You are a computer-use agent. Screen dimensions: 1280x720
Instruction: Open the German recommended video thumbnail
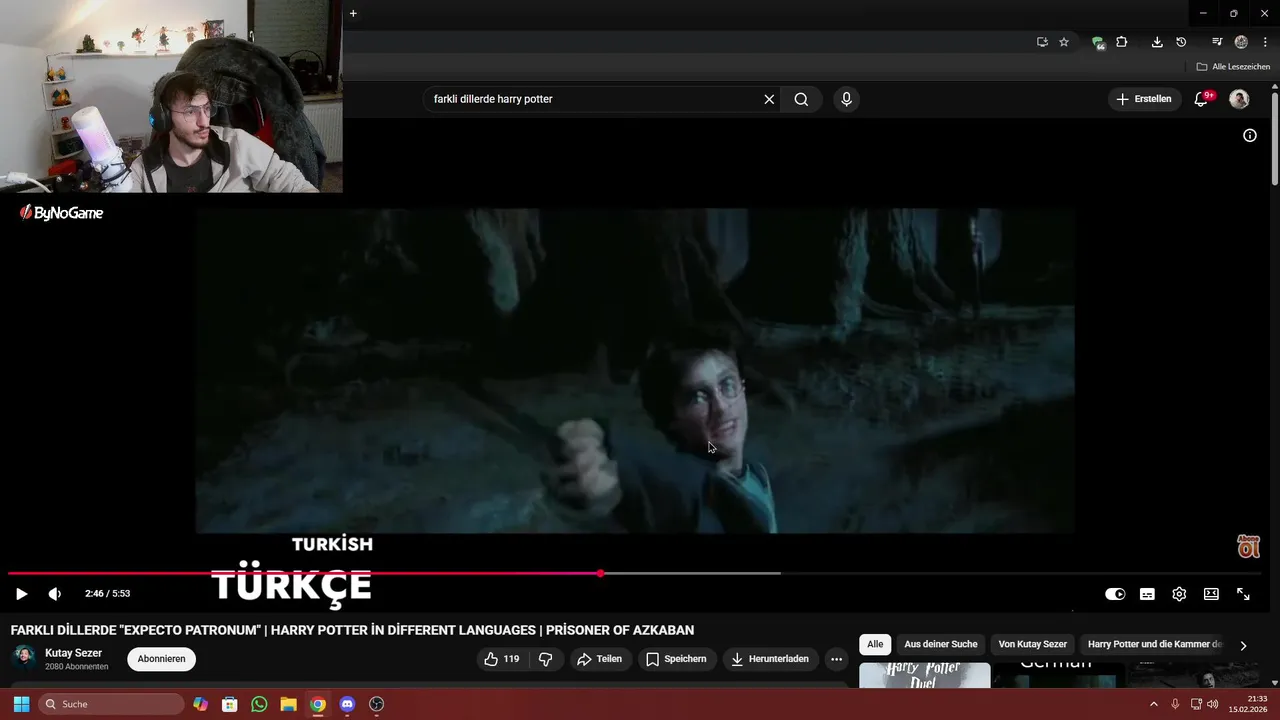point(1057,675)
